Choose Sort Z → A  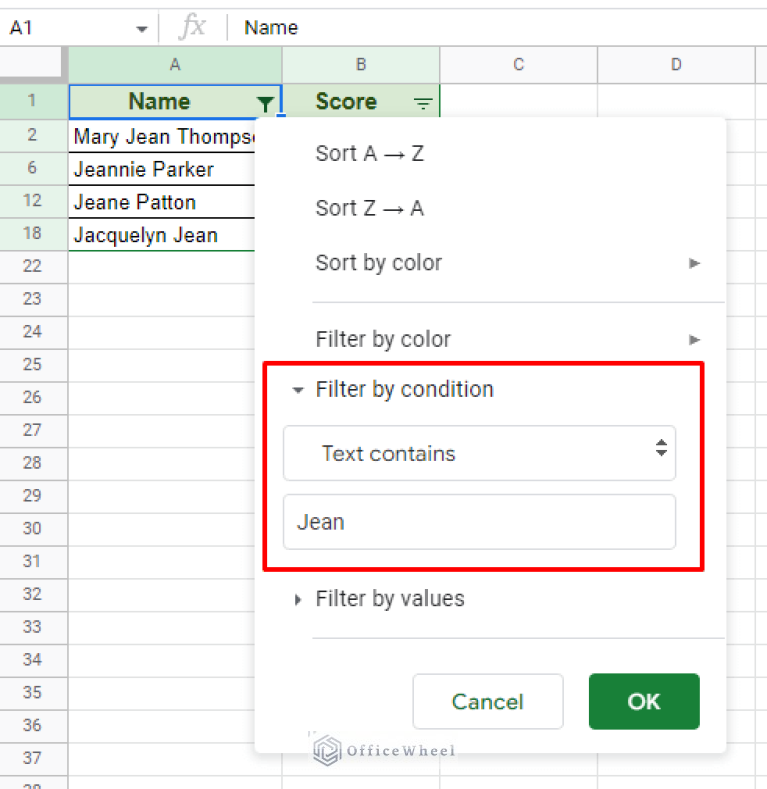369,208
